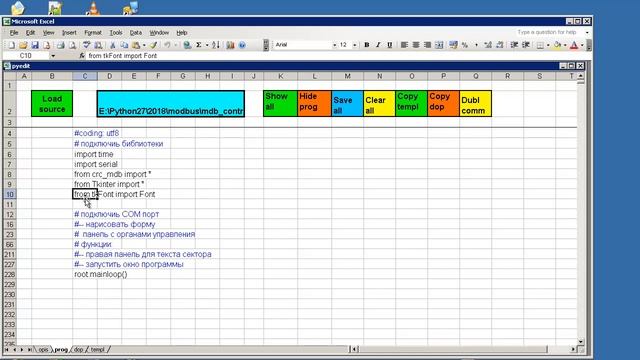
Task: Click the Cut scissors icon
Action: click(x=113, y=45)
